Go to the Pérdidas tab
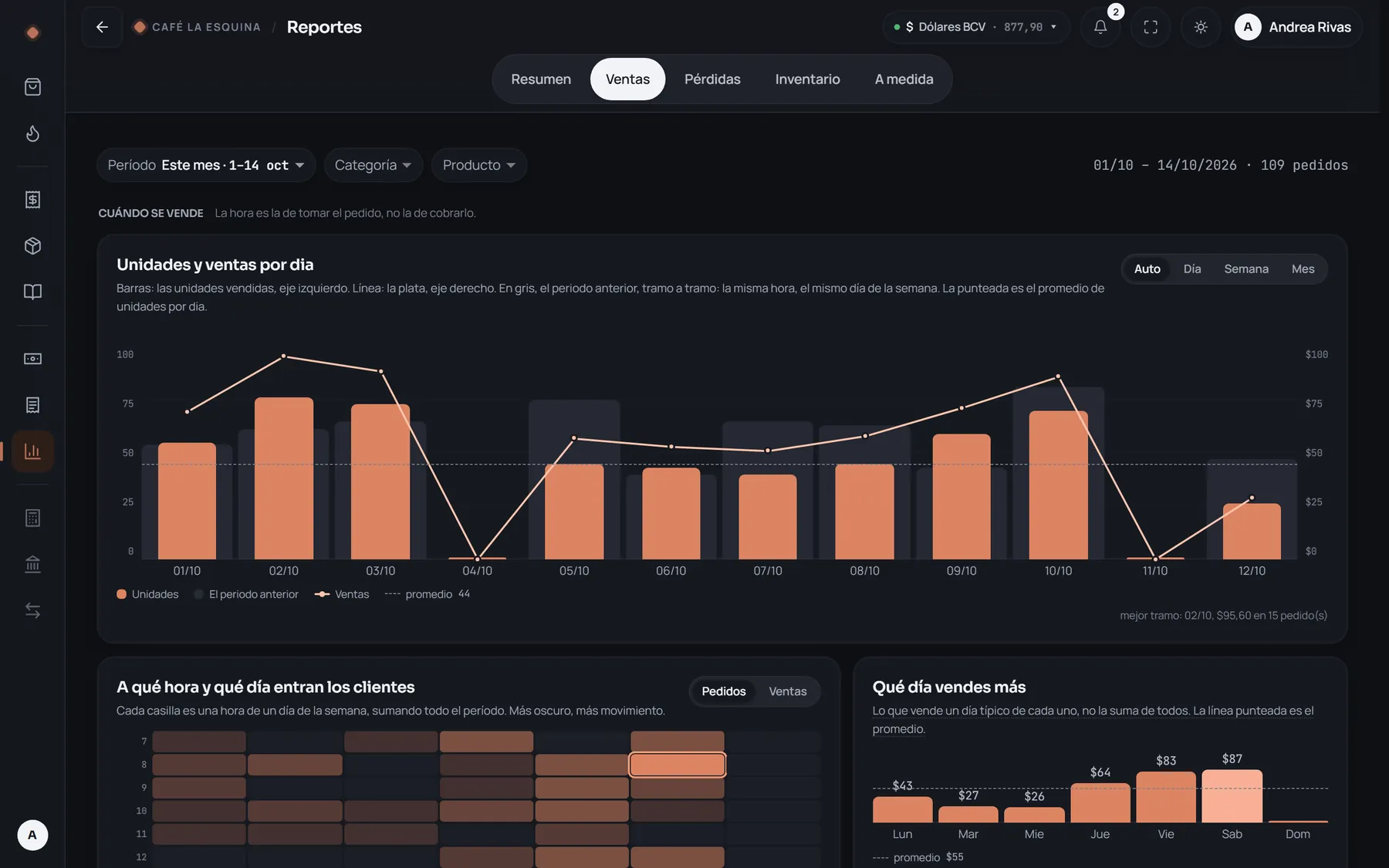The height and width of the screenshot is (868, 1389). coord(712,79)
